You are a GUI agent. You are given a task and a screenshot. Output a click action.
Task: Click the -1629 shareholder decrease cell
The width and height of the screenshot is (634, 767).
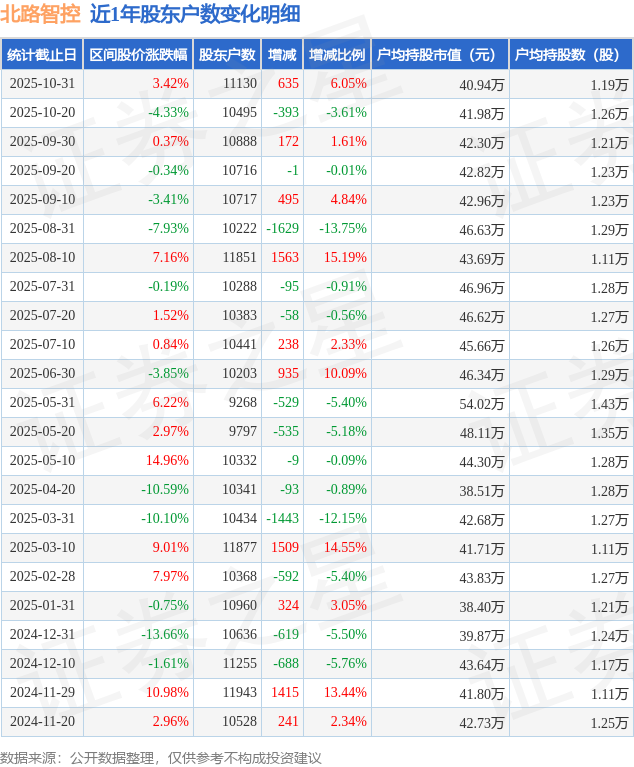point(282,229)
